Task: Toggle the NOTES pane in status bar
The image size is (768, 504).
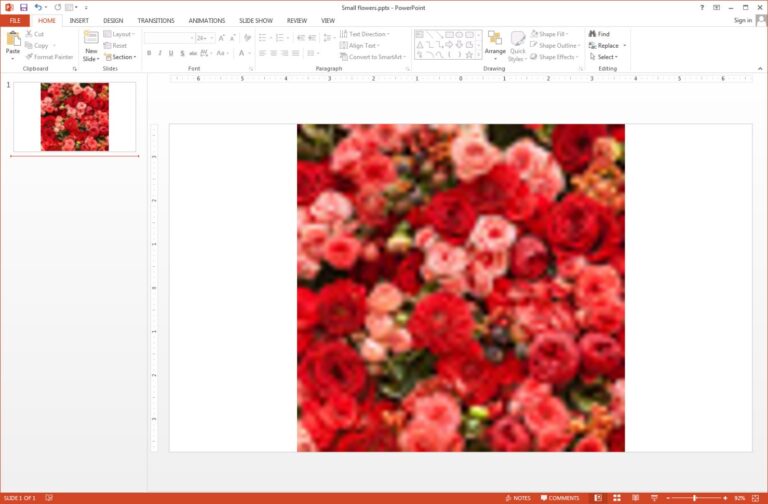Action: 518,498
